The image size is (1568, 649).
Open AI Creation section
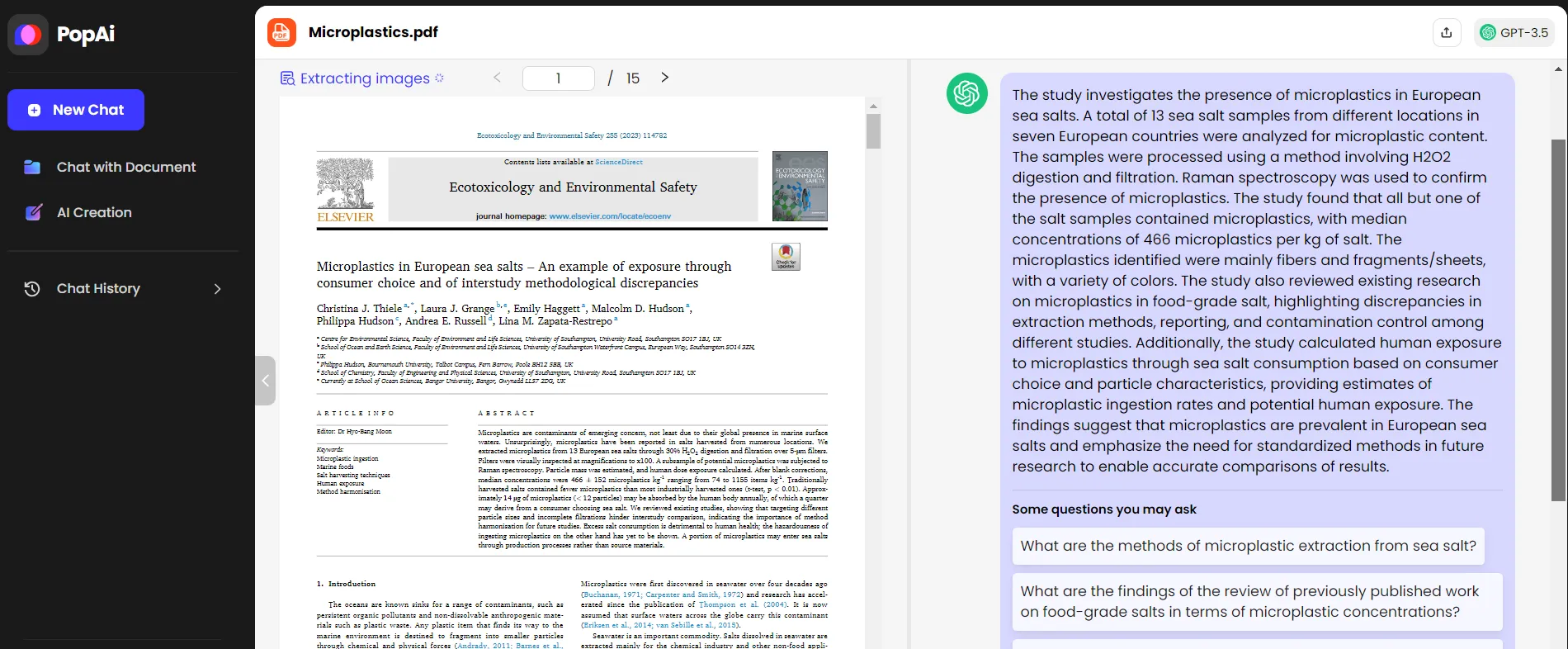click(94, 212)
